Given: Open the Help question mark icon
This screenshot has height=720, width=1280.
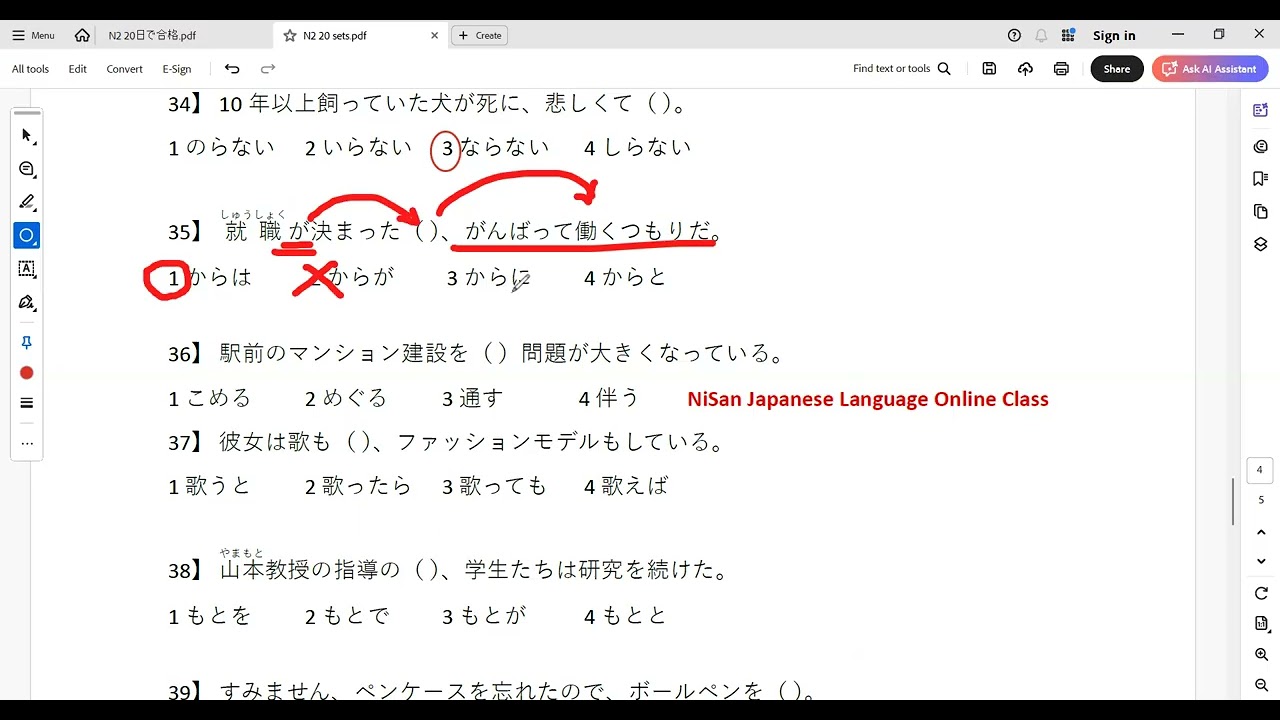Looking at the screenshot, I should click(1014, 35).
